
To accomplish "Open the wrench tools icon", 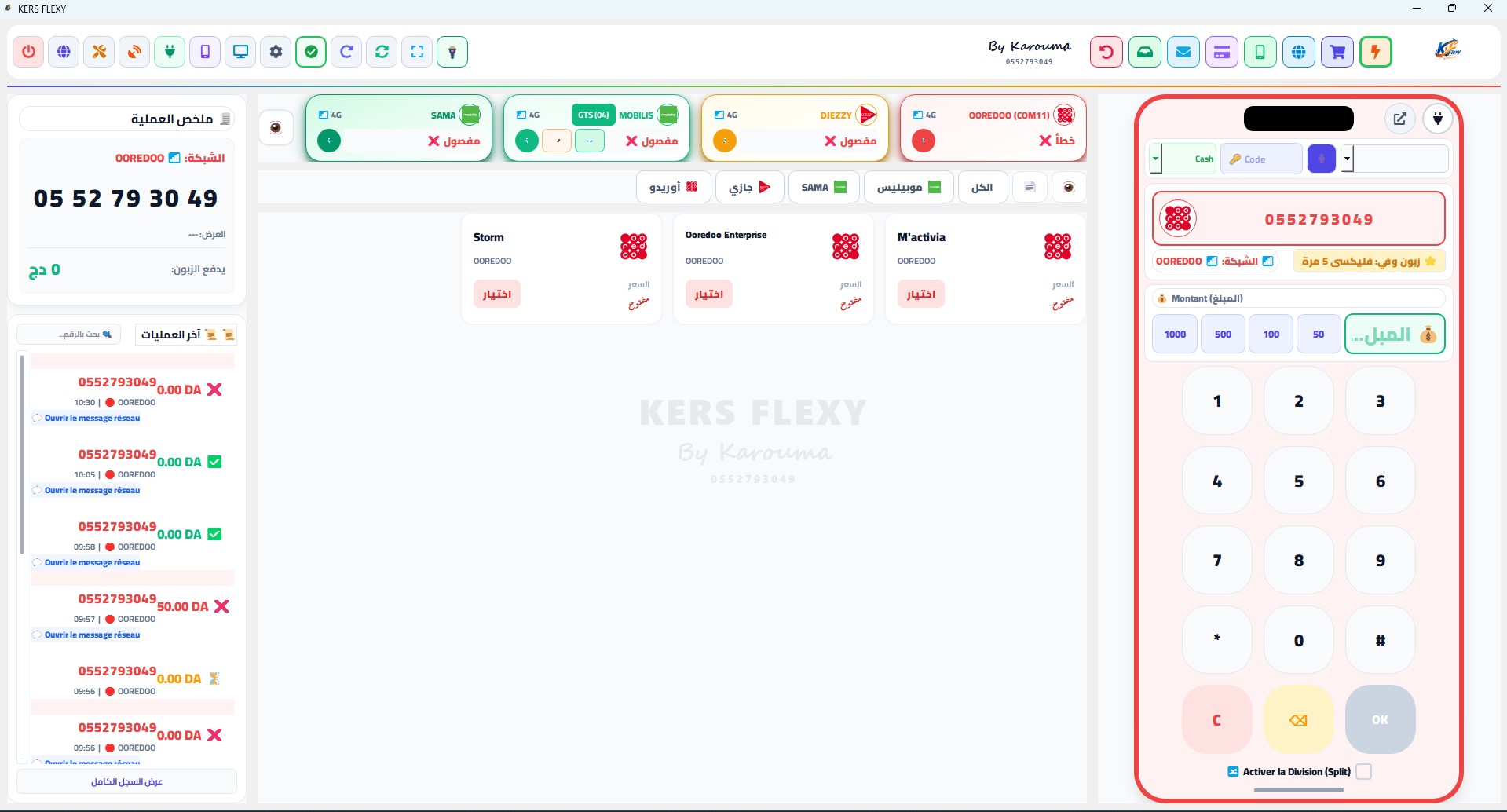I will [99, 52].
